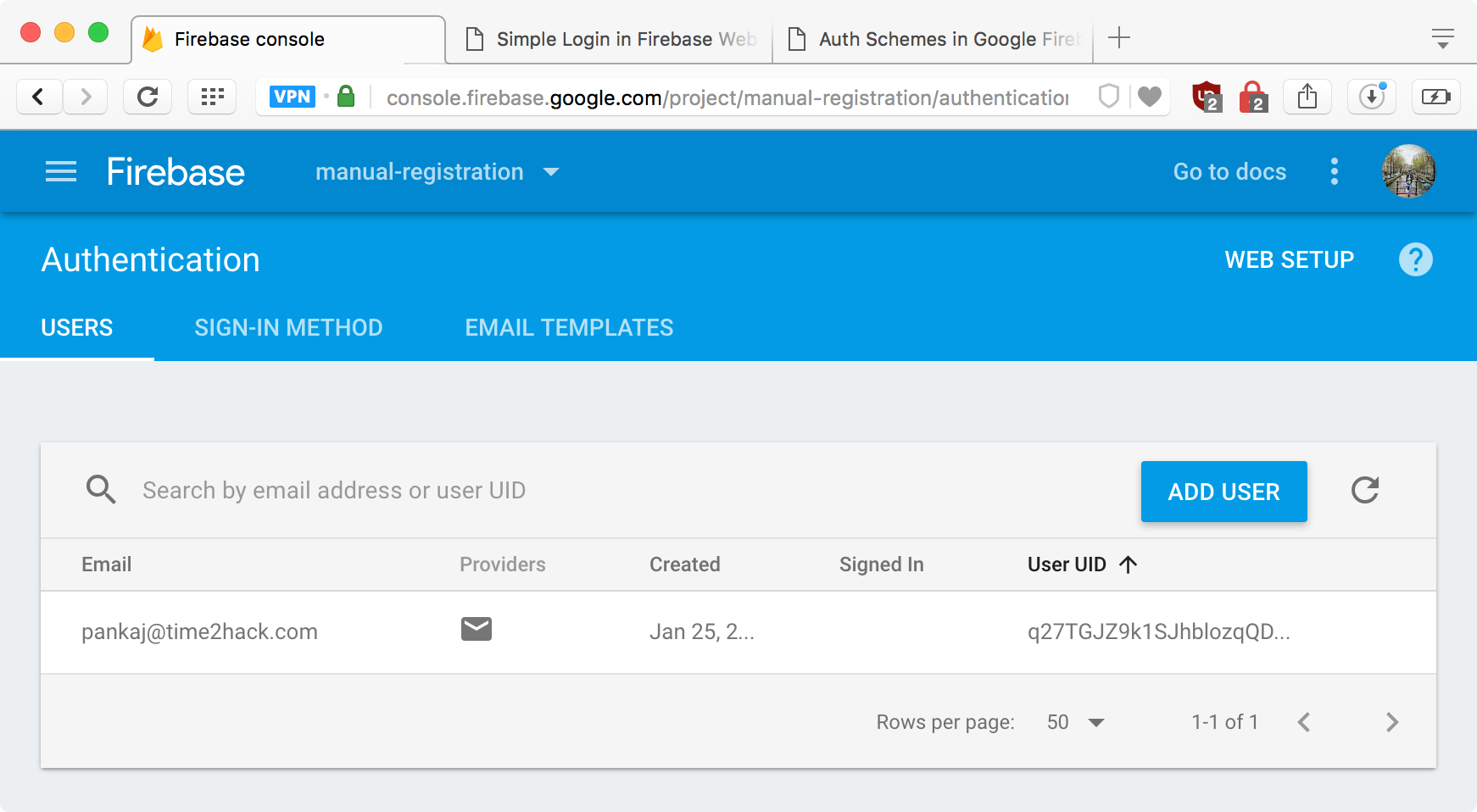This screenshot has width=1477, height=812.
Task: Click the green padlock security icon
Action: coord(346,96)
